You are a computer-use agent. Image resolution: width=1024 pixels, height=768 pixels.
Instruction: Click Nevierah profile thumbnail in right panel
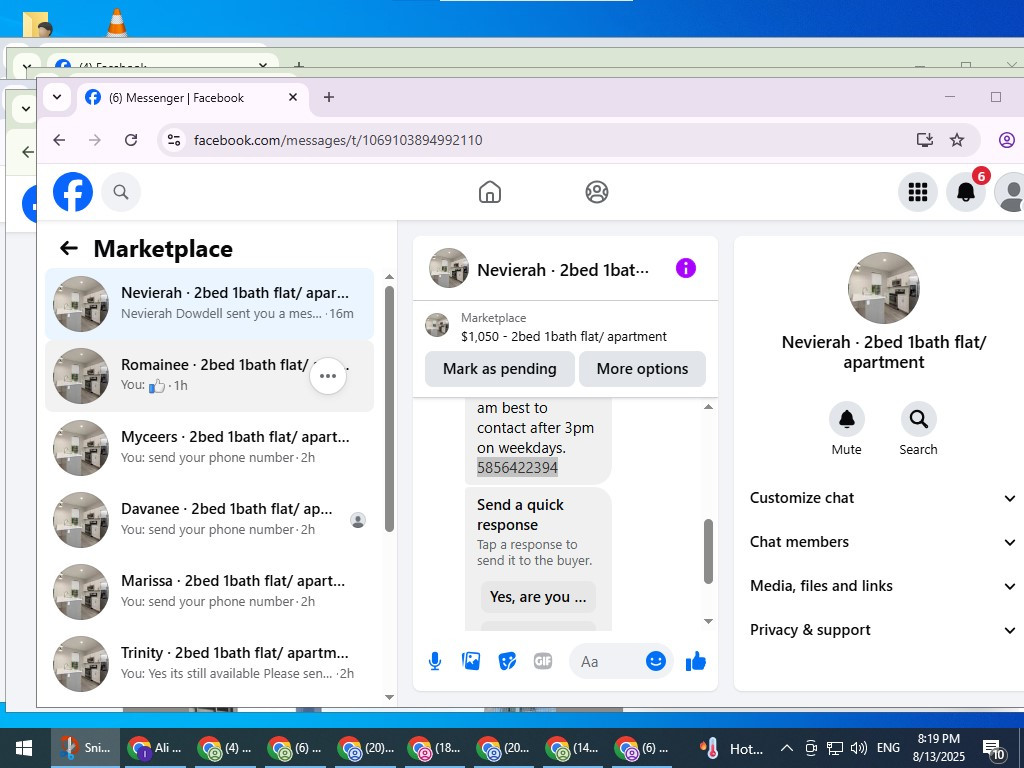pyautogui.click(x=883, y=288)
